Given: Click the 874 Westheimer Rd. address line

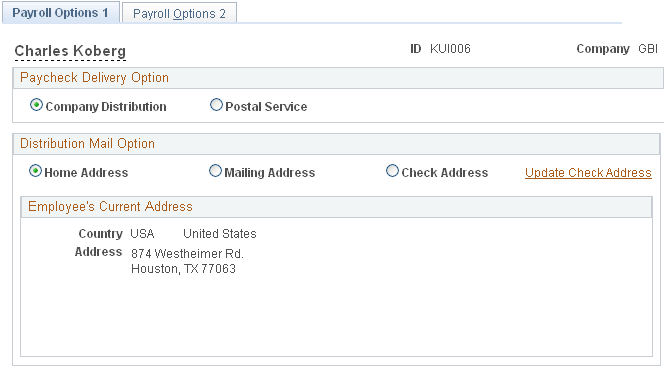Looking at the screenshot, I should [x=187, y=253].
